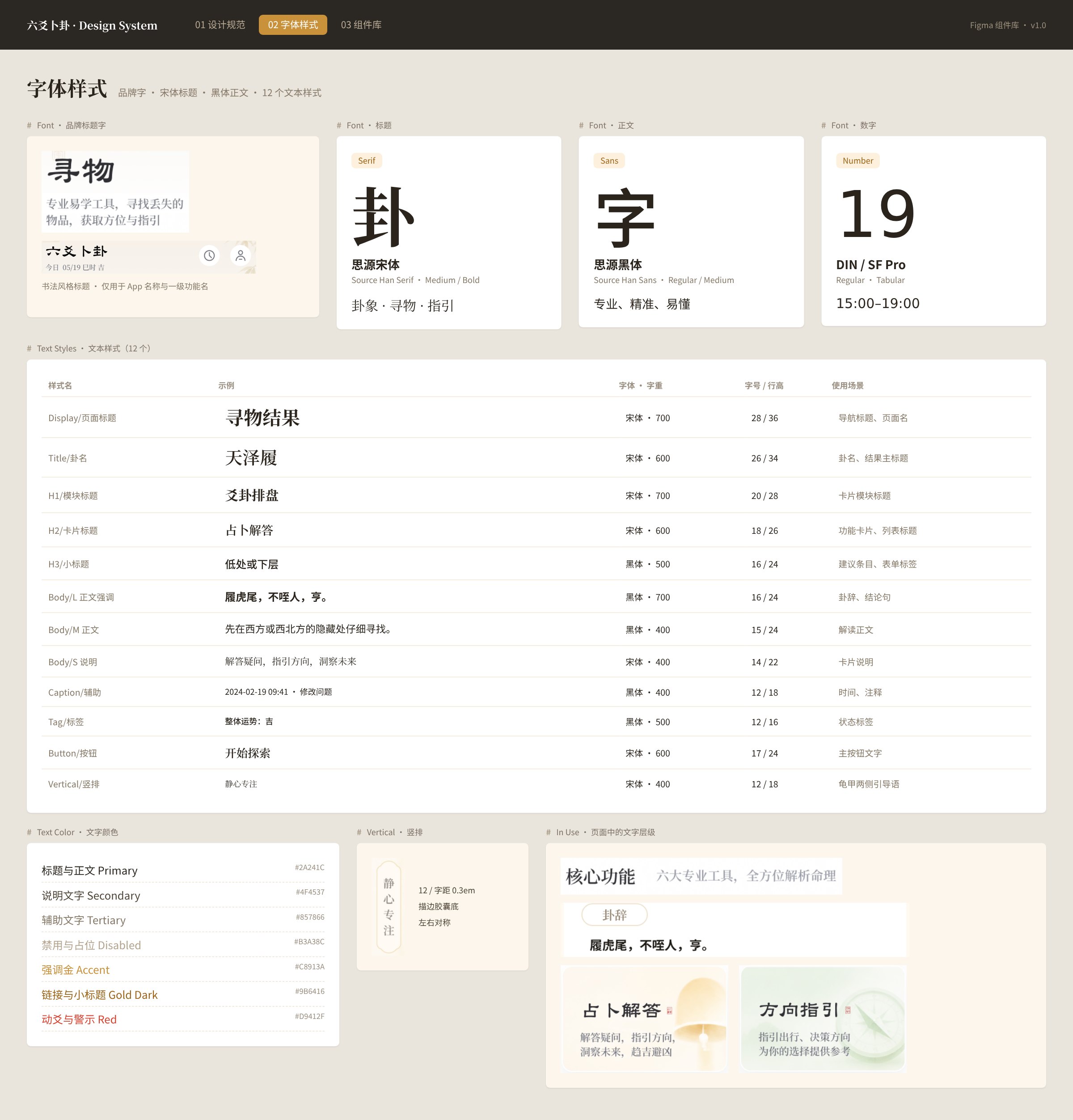Click the 28 / 36 size value
This screenshot has width=1073, height=1120.
(765, 418)
